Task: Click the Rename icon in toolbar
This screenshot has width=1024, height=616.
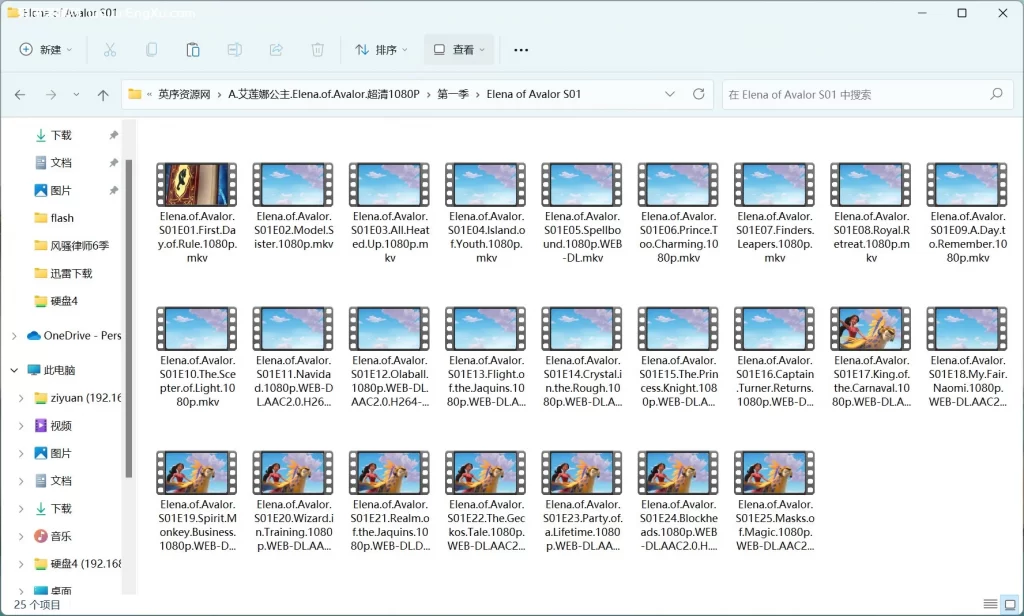Action: (x=234, y=50)
